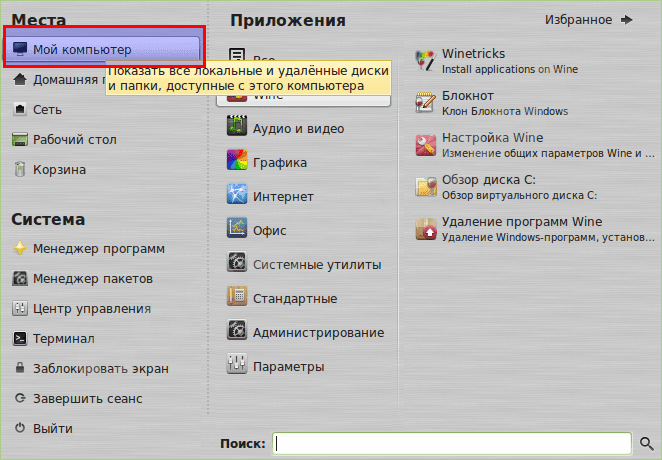Select the Офис category label
The height and width of the screenshot is (460, 662).
pos(269,230)
